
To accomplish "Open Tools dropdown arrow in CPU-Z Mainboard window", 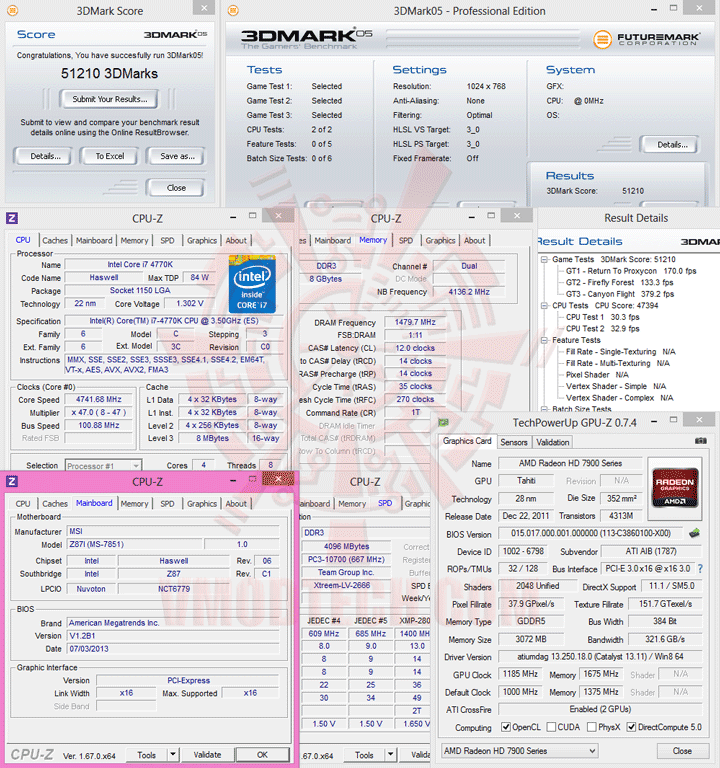I will pyautogui.click(x=172, y=755).
